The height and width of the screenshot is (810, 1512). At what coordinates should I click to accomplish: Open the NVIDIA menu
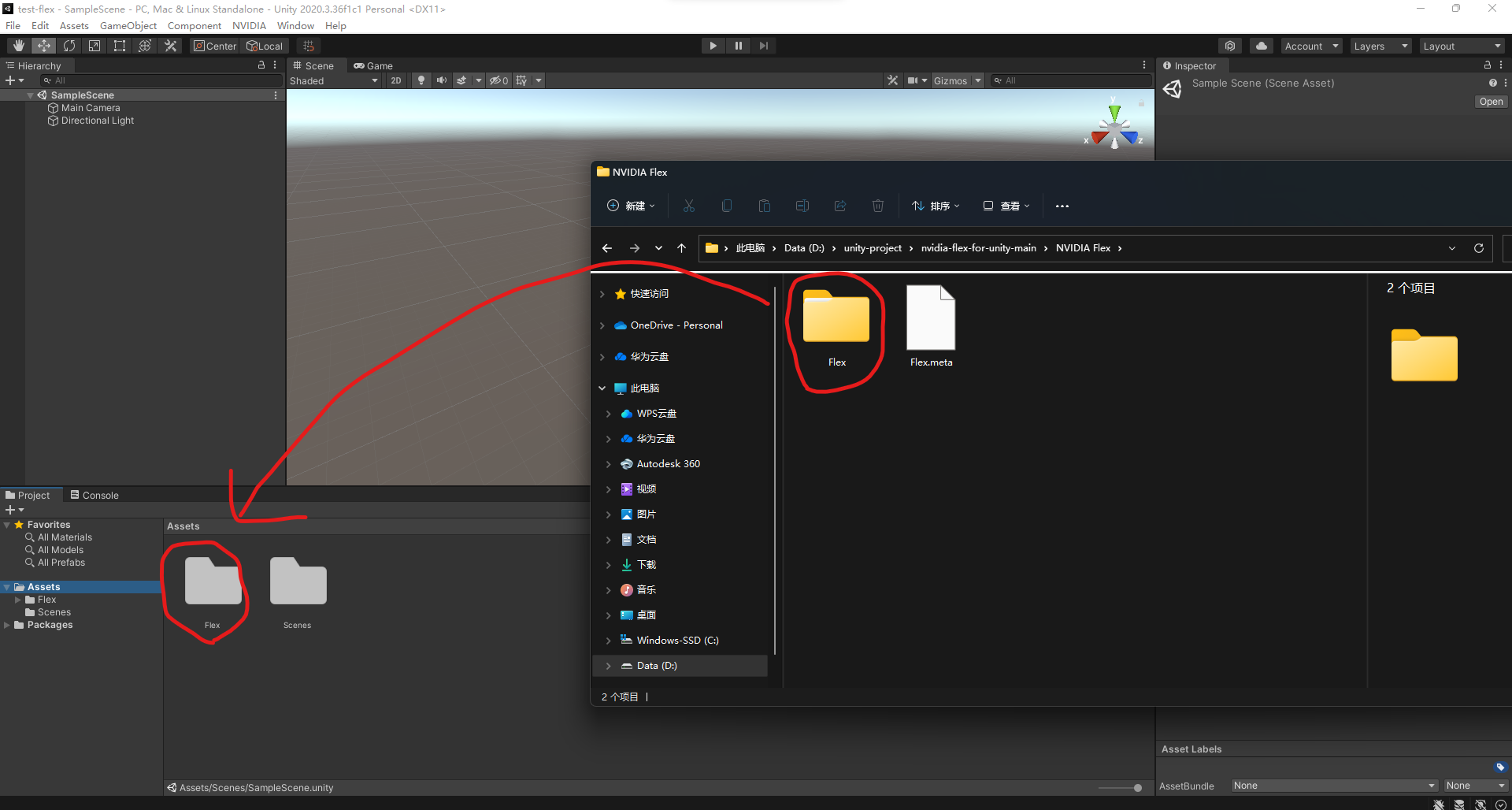click(x=249, y=25)
